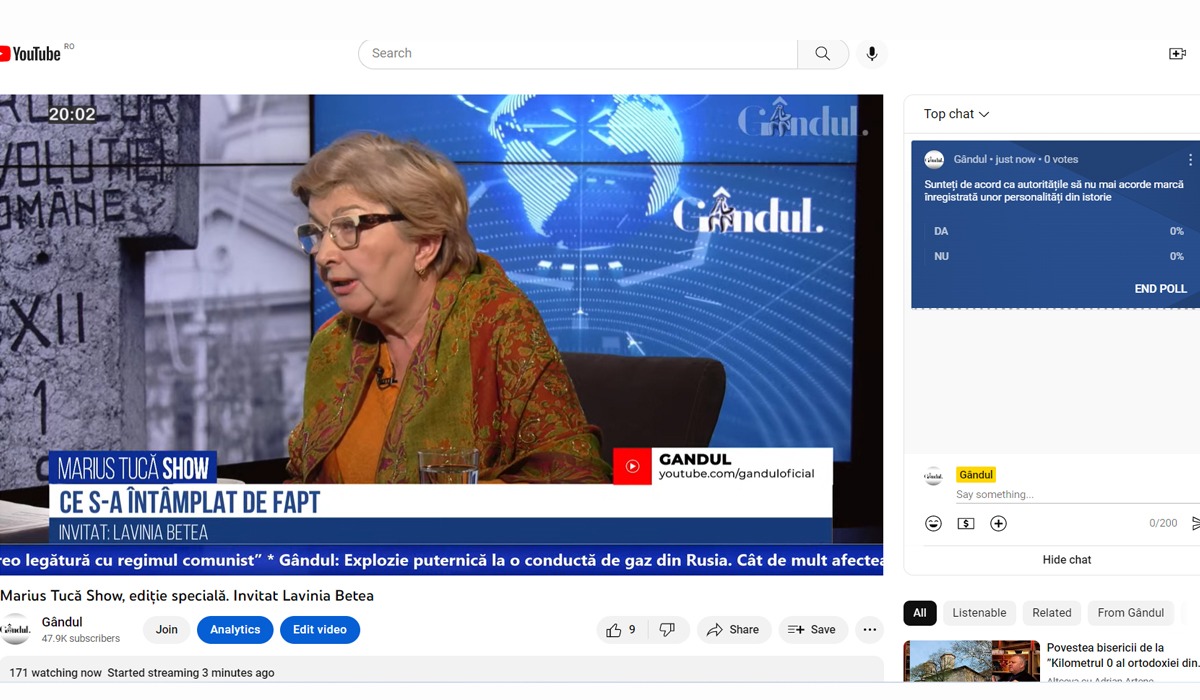
Task: Click the yellow Gândul name badge in chat
Action: (976, 475)
